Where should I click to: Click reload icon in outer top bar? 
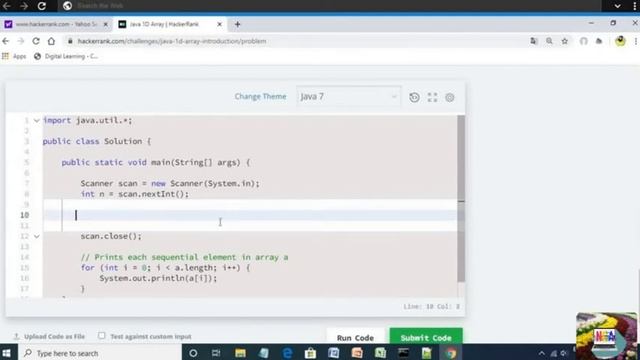coord(42,6)
